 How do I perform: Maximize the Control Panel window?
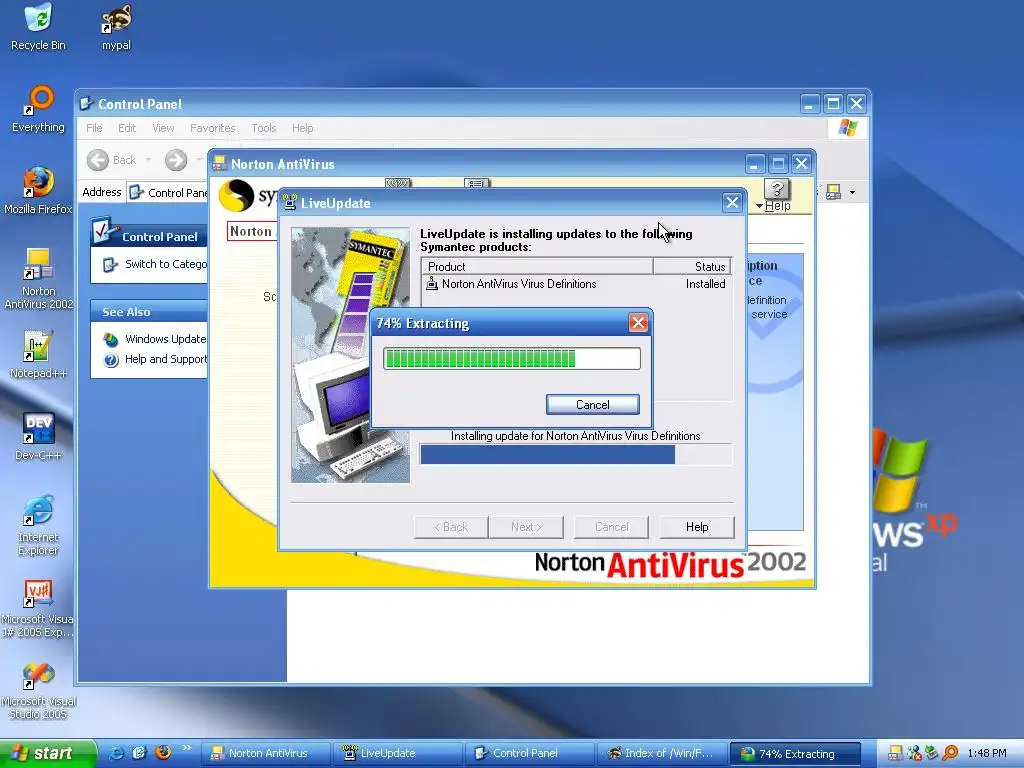click(833, 104)
